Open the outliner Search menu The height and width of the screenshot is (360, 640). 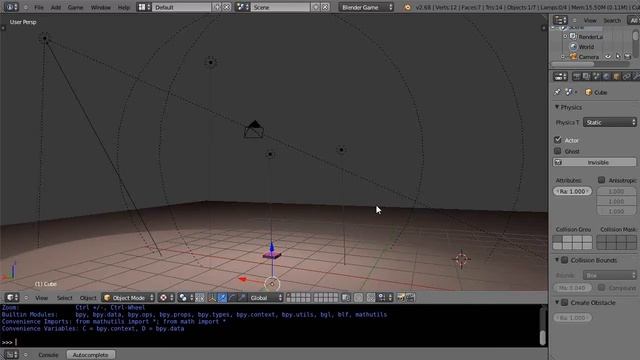612,20
